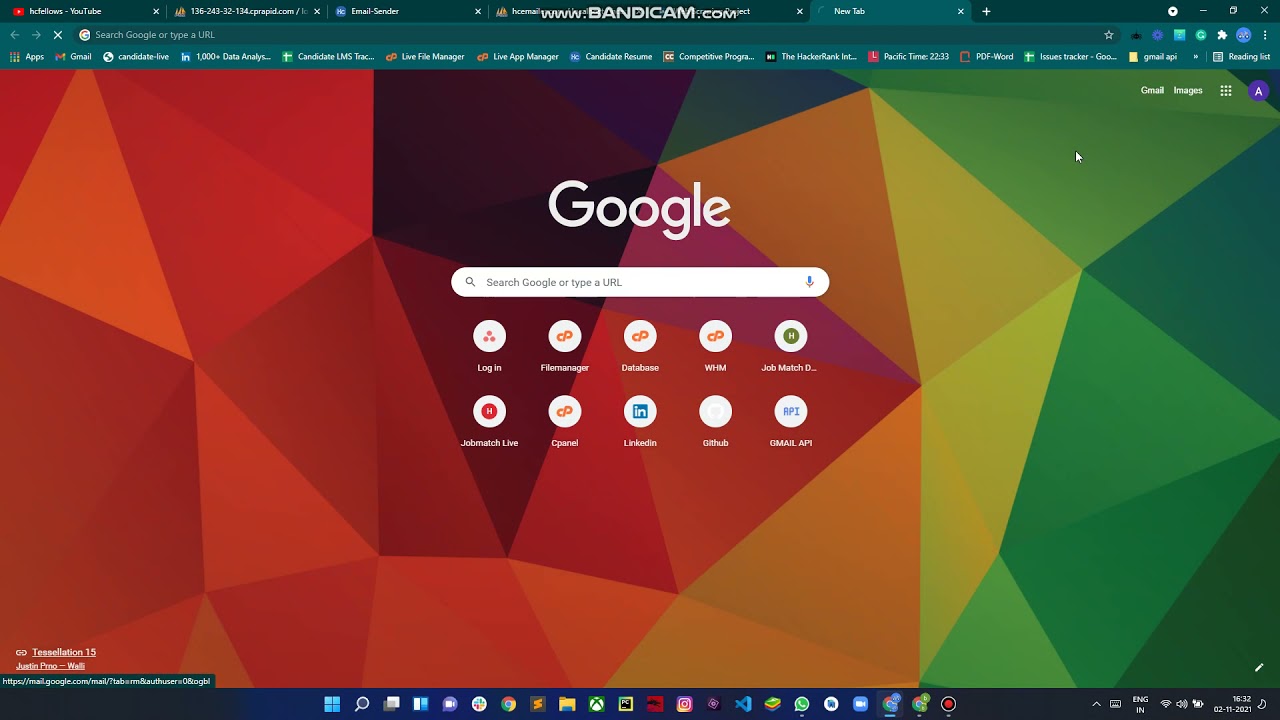Open Visual Studio Code from taskbar
The width and height of the screenshot is (1280, 720).
coord(743,704)
